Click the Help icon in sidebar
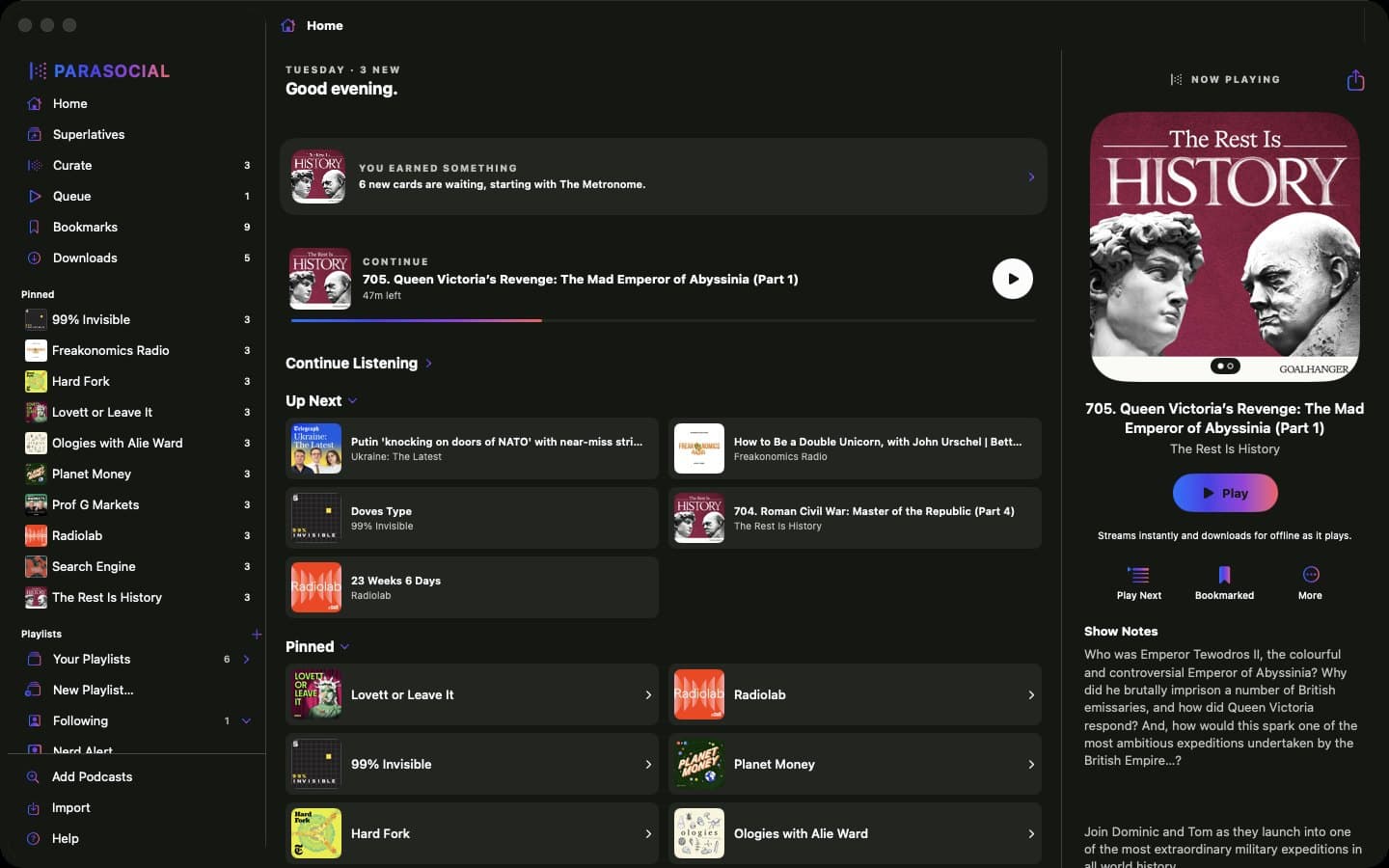1389x868 pixels. (34, 838)
